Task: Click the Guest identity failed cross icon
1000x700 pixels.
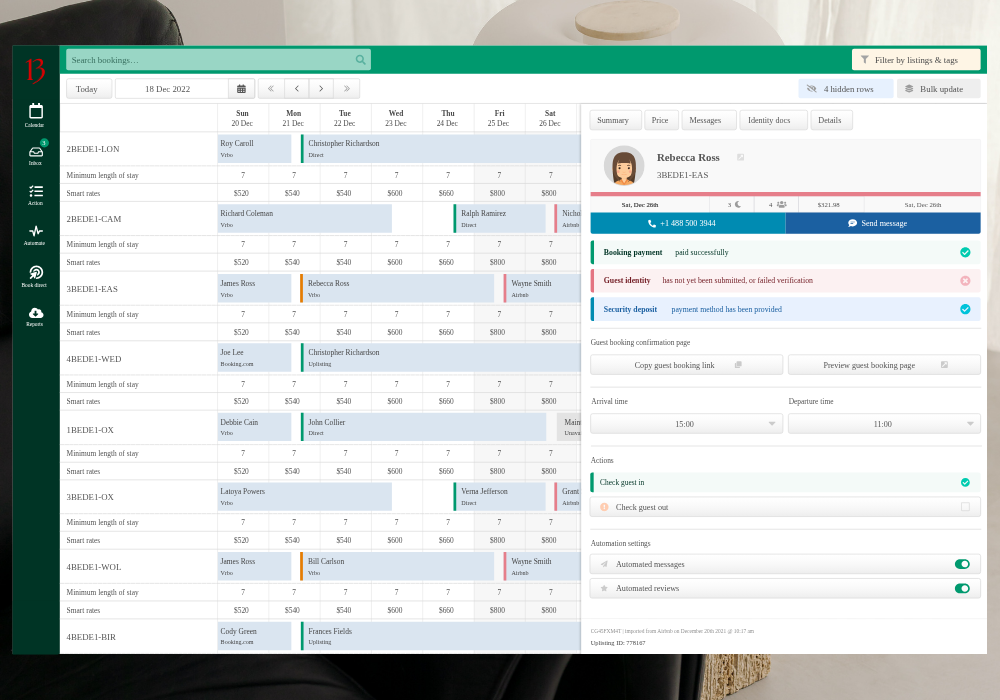Action: [965, 281]
